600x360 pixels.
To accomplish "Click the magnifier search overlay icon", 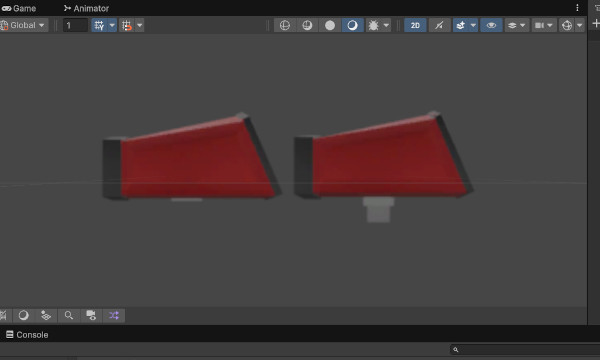I will tap(68, 315).
